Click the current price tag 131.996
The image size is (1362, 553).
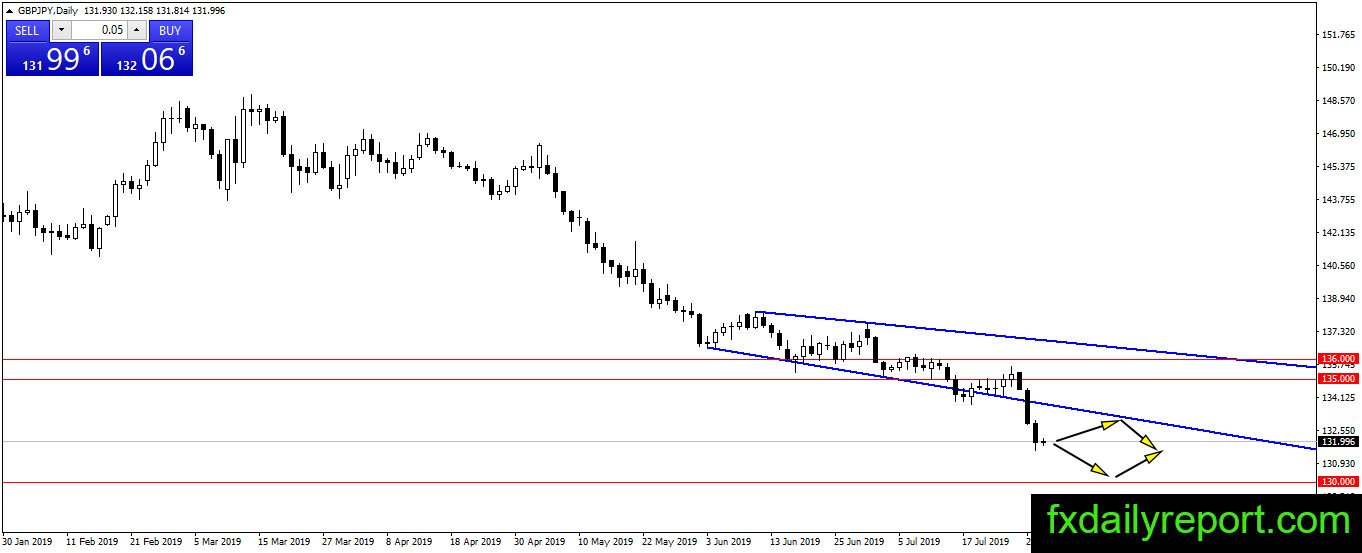pyautogui.click(x=1338, y=442)
